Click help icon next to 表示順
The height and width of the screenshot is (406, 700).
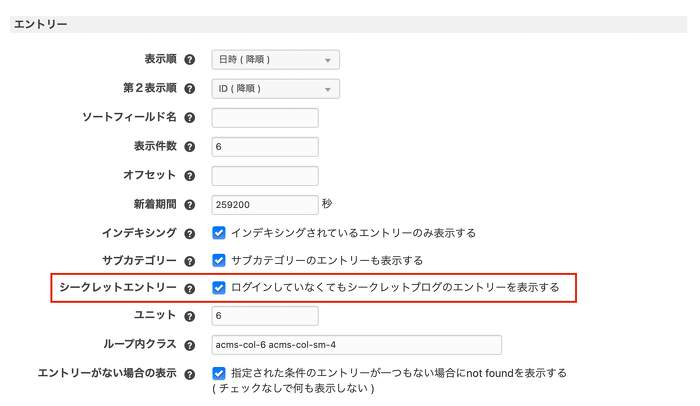(x=190, y=60)
